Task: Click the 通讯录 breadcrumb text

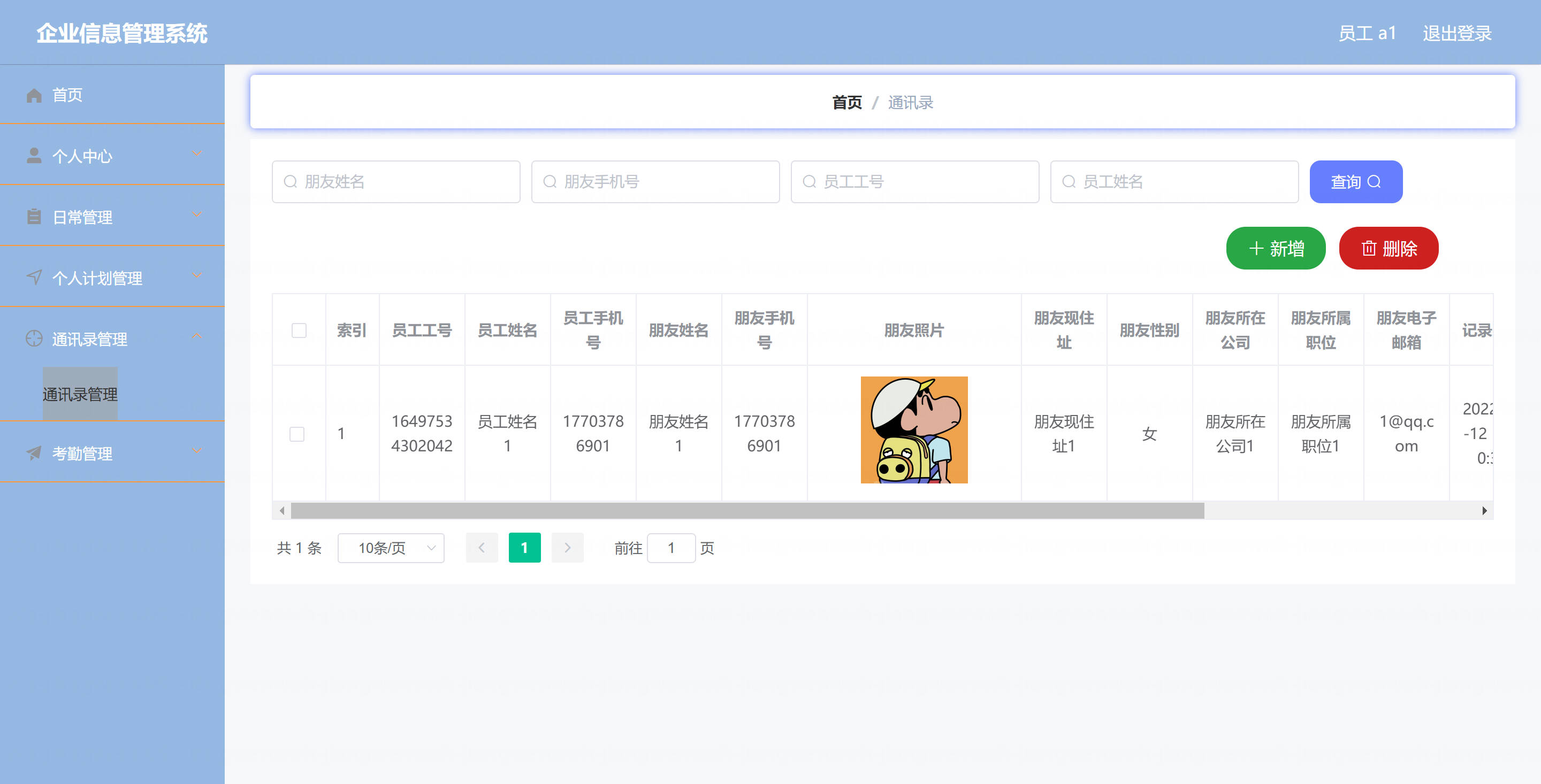Action: point(910,102)
